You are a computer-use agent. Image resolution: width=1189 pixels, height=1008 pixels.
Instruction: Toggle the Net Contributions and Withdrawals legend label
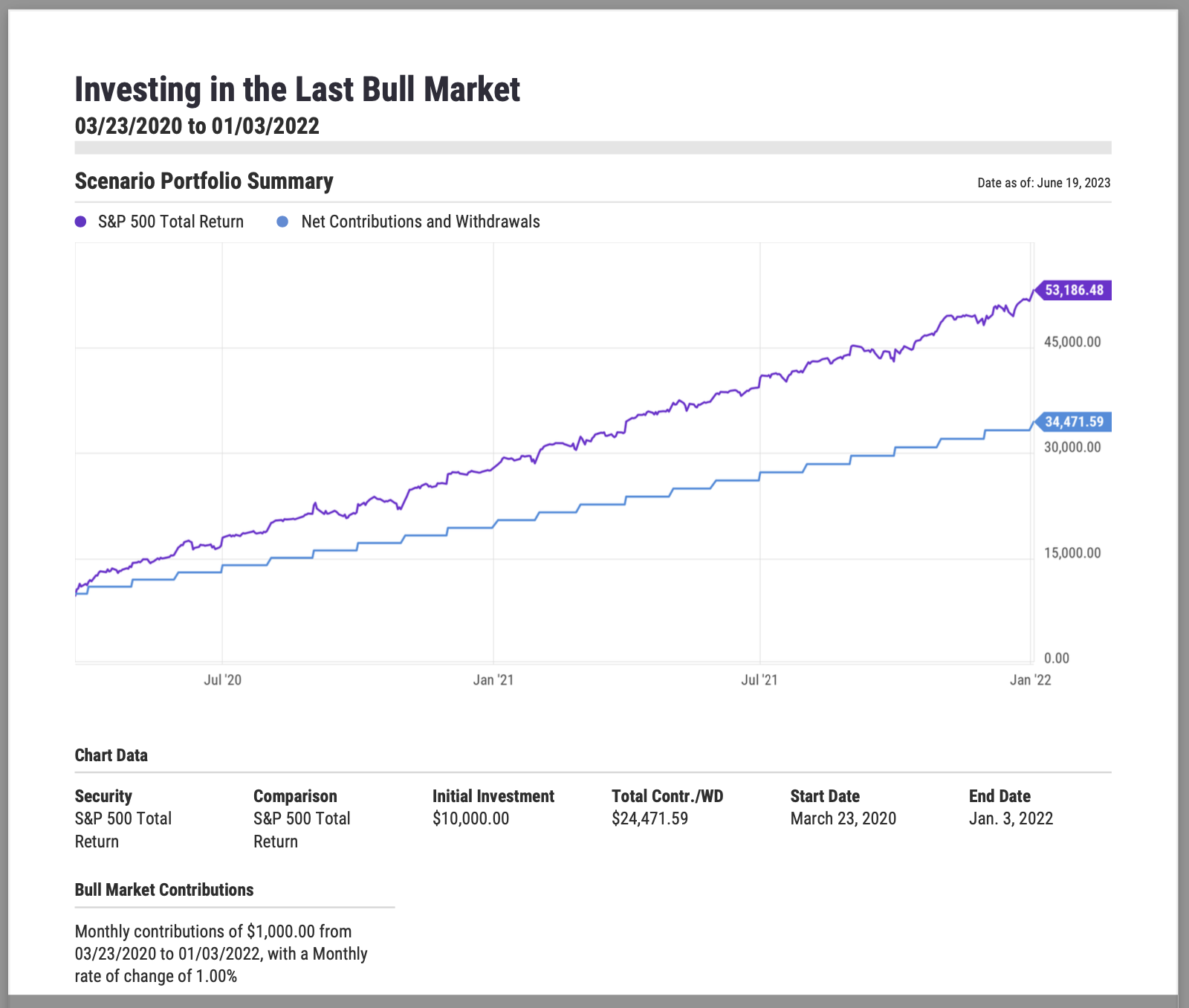click(x=420, y=222)
